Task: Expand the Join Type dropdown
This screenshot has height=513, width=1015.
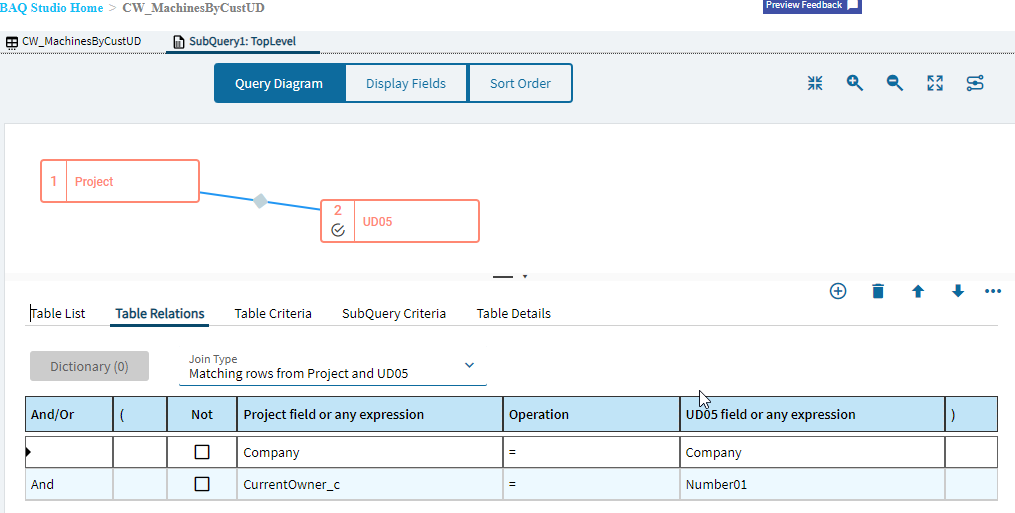Action: coord(469,366)
